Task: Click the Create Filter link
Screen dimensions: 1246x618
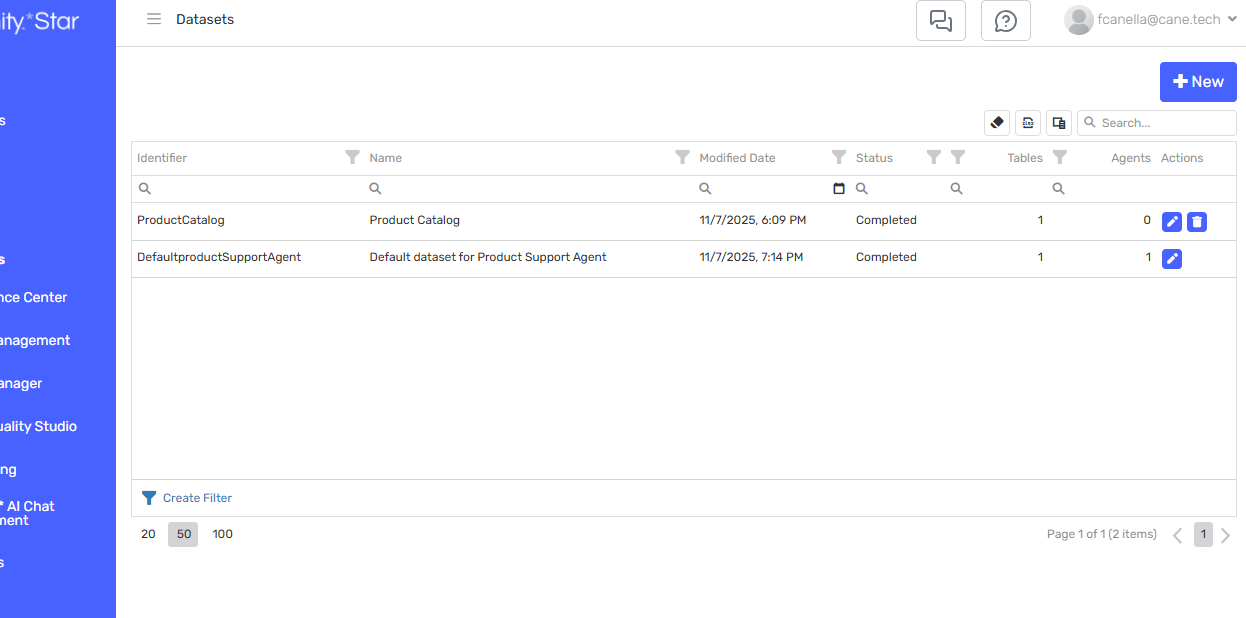Action: tap(196, 498)
